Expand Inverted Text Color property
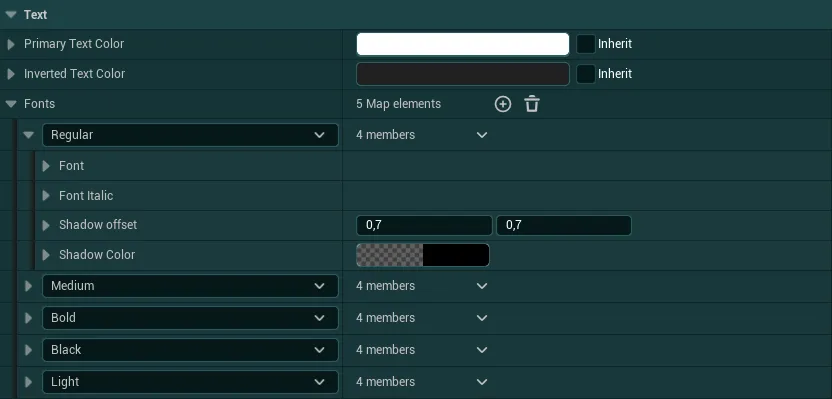The height and width of the screenshot is (399, 832). coord(11,74)
